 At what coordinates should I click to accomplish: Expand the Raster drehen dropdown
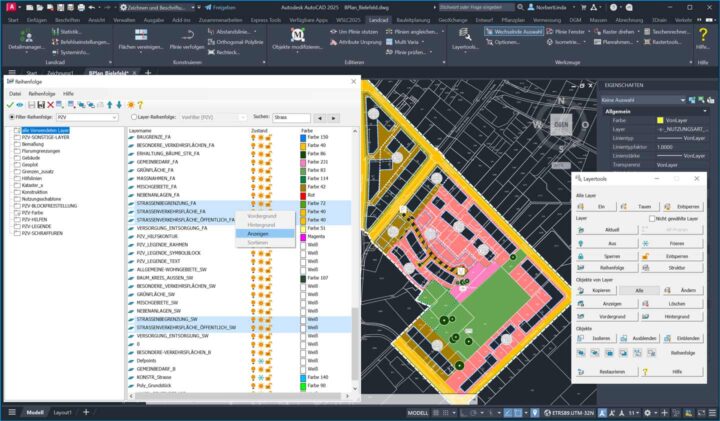tap(637, 32)
